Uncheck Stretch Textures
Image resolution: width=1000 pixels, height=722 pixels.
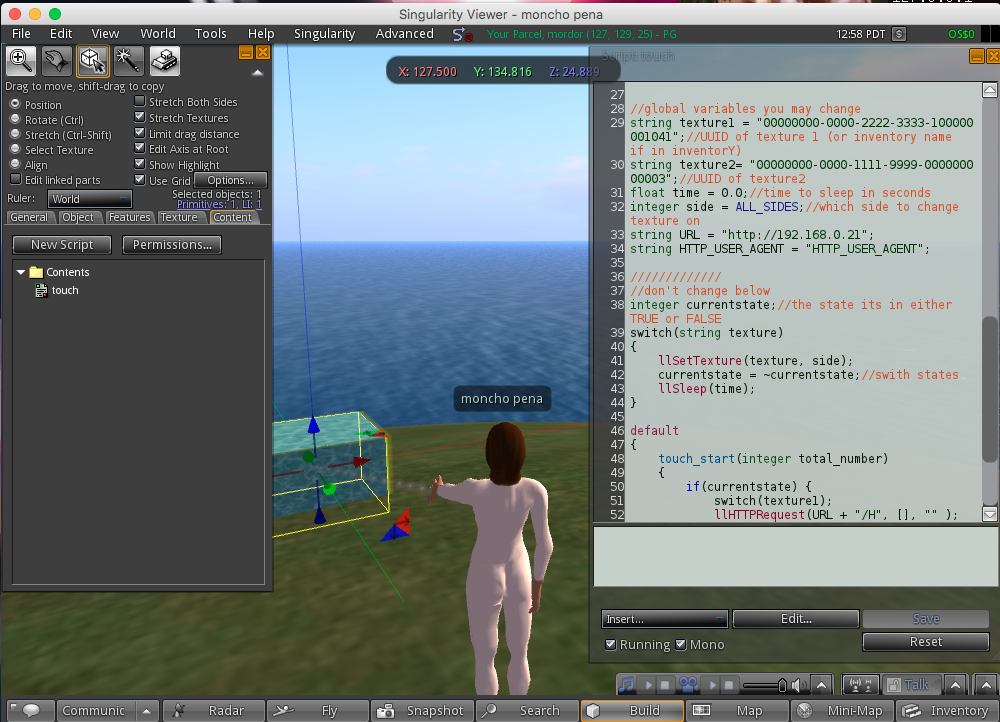[x=140, y=117]
